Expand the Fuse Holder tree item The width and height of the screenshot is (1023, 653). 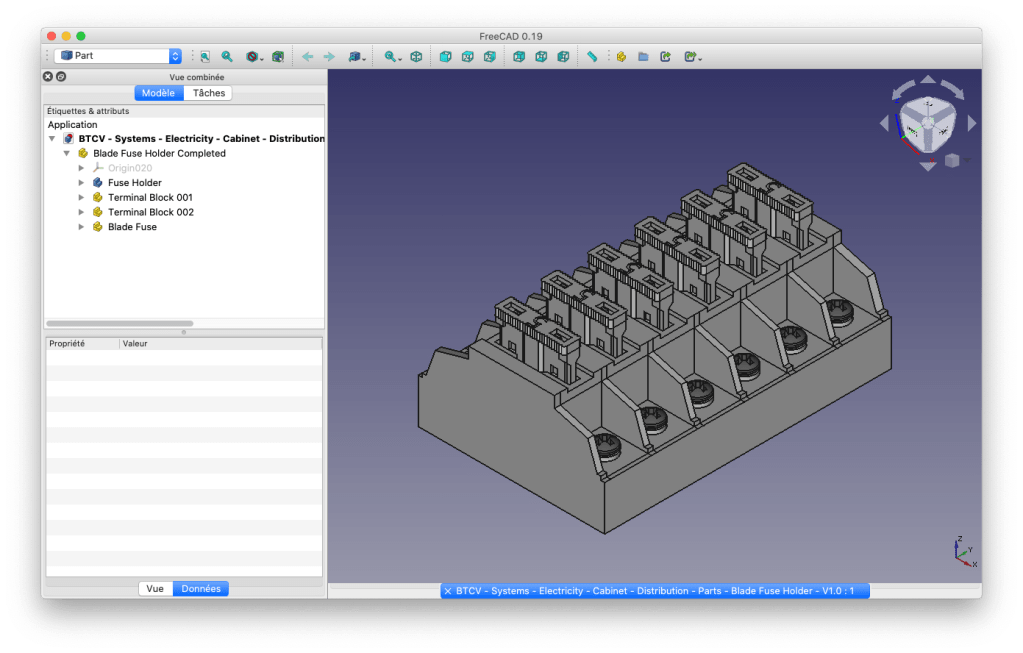pyautogui.click(x=82, y=183)
